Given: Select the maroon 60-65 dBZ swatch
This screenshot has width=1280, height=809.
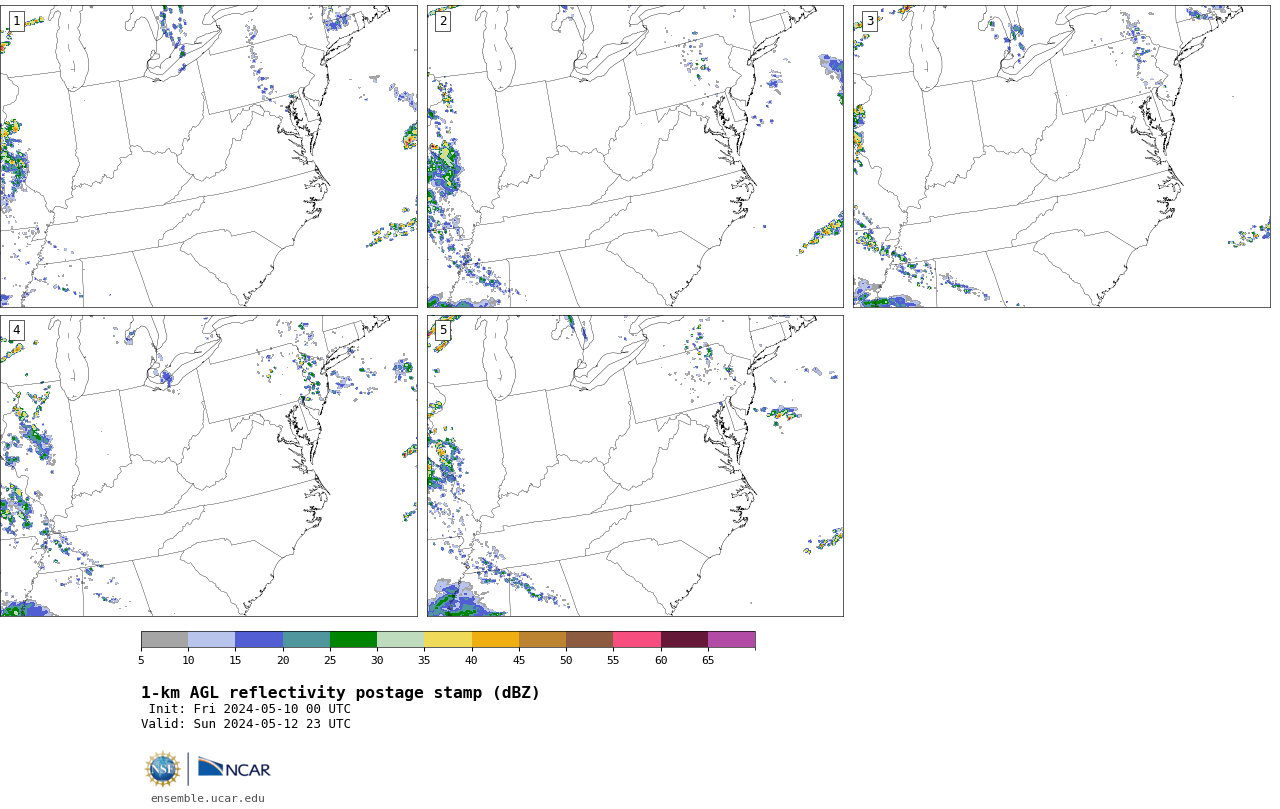Looking at the screenshot, I should pyautogui.click(x=684, y=640).
